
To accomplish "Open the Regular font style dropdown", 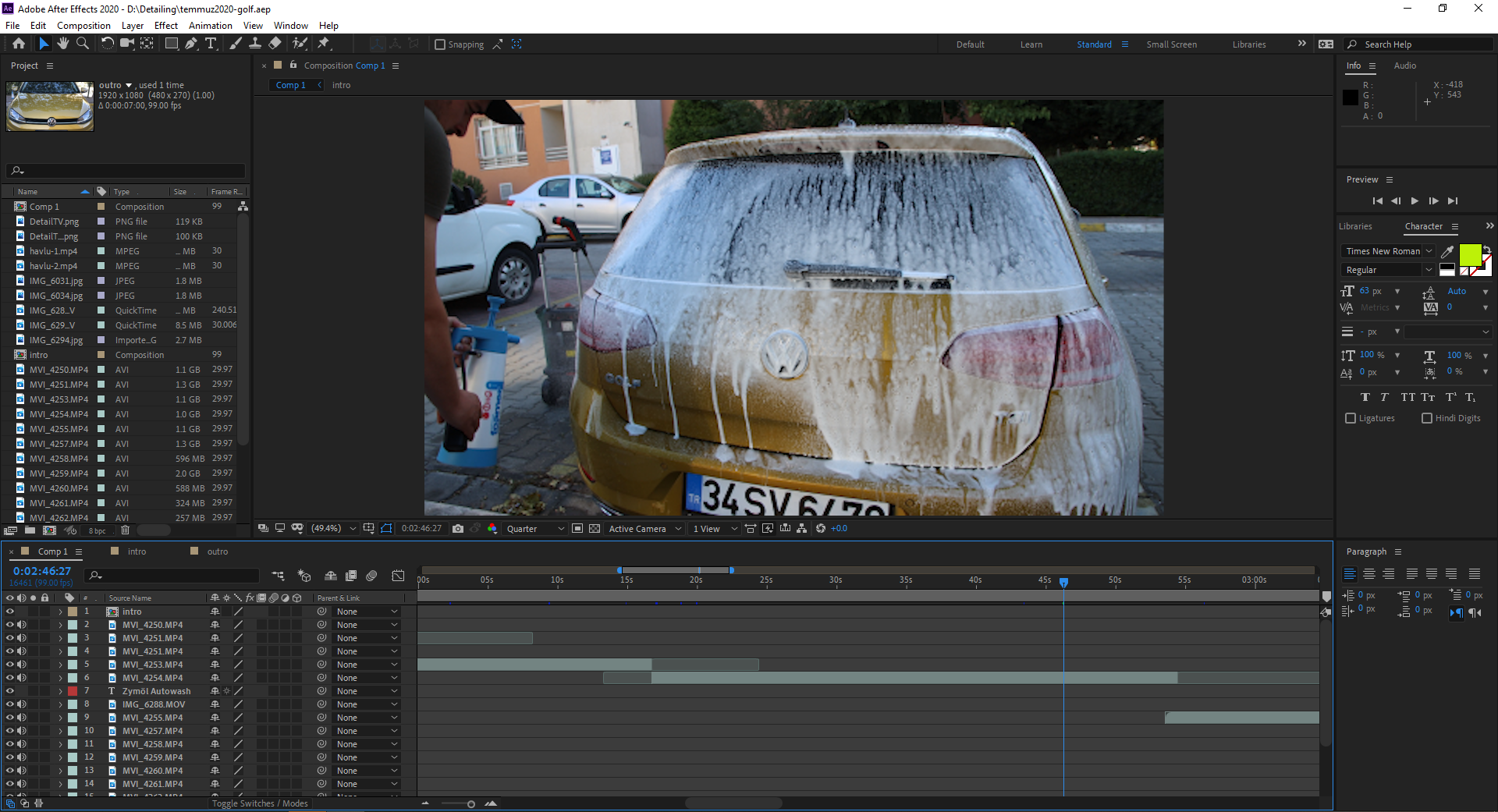I will tap(1389, 270).
